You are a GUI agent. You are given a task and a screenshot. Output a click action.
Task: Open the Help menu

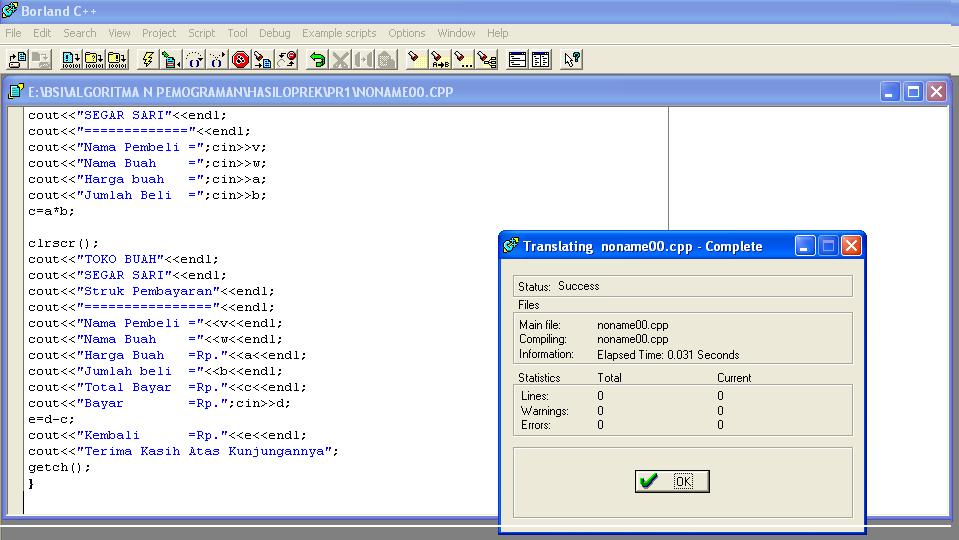[498, 33]
